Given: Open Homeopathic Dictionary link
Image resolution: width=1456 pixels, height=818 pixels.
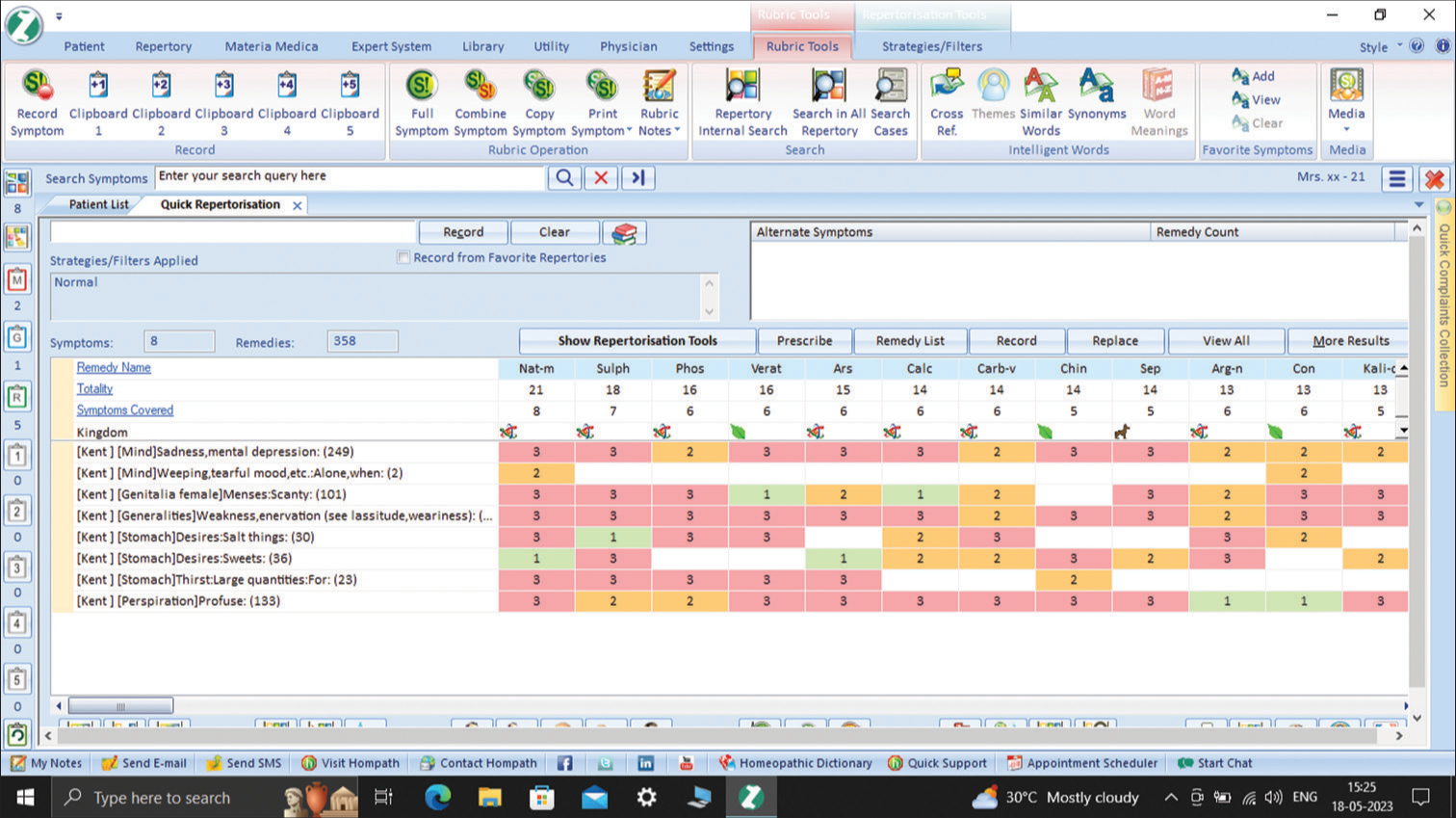Looking at the screenshot, I should pyautogui.click(x=795, y=763).
